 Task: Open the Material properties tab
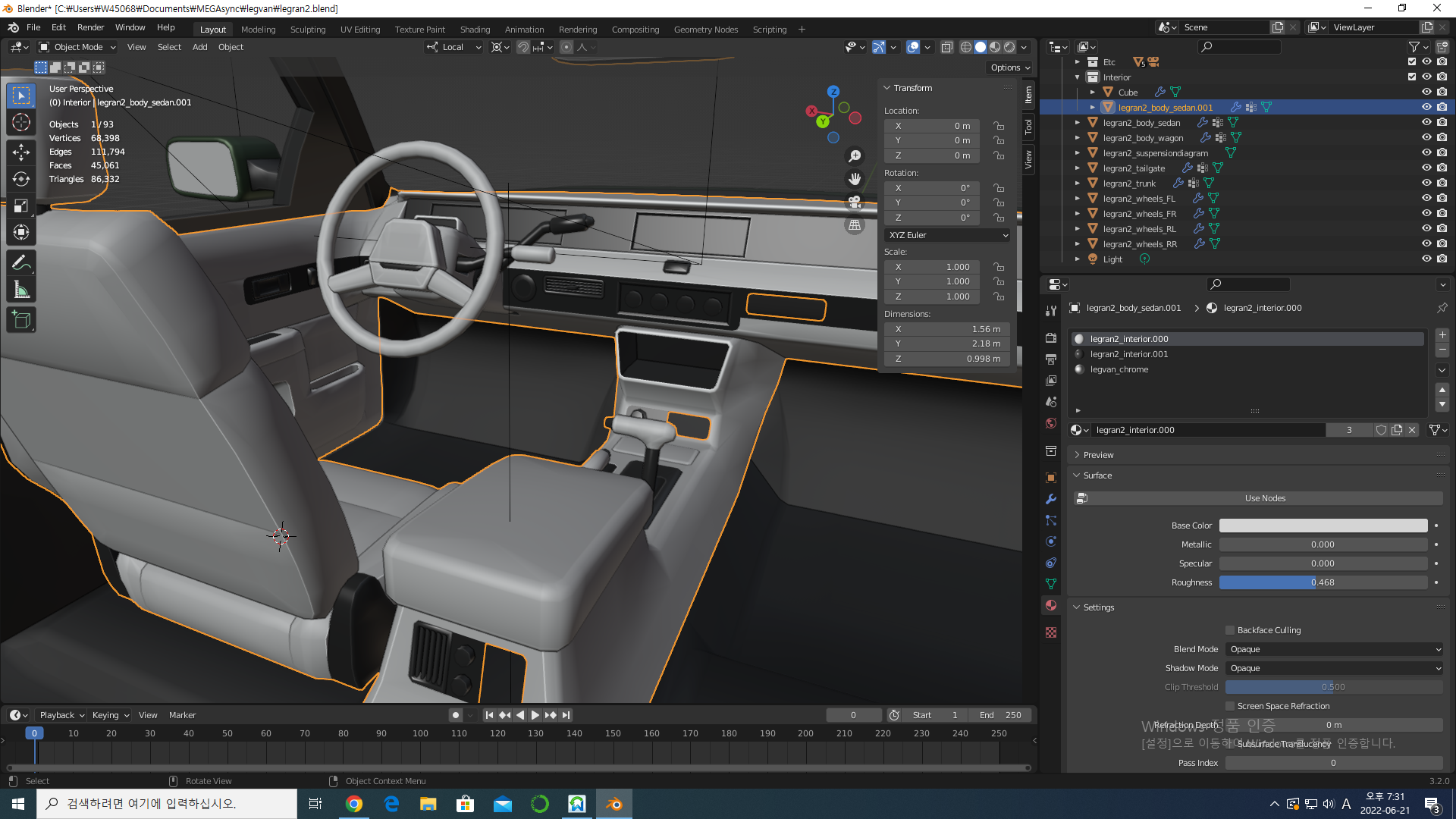(1051, 605)
